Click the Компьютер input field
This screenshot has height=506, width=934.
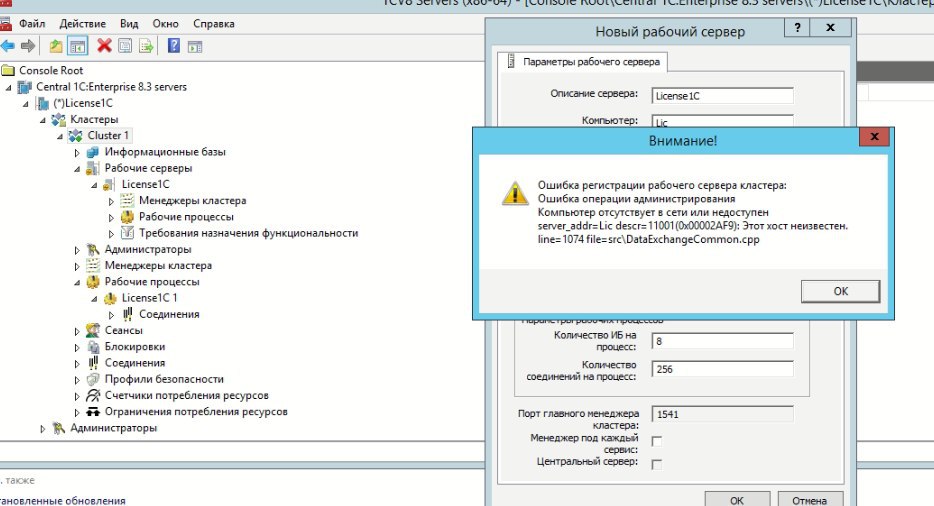(x=723, y=120)
